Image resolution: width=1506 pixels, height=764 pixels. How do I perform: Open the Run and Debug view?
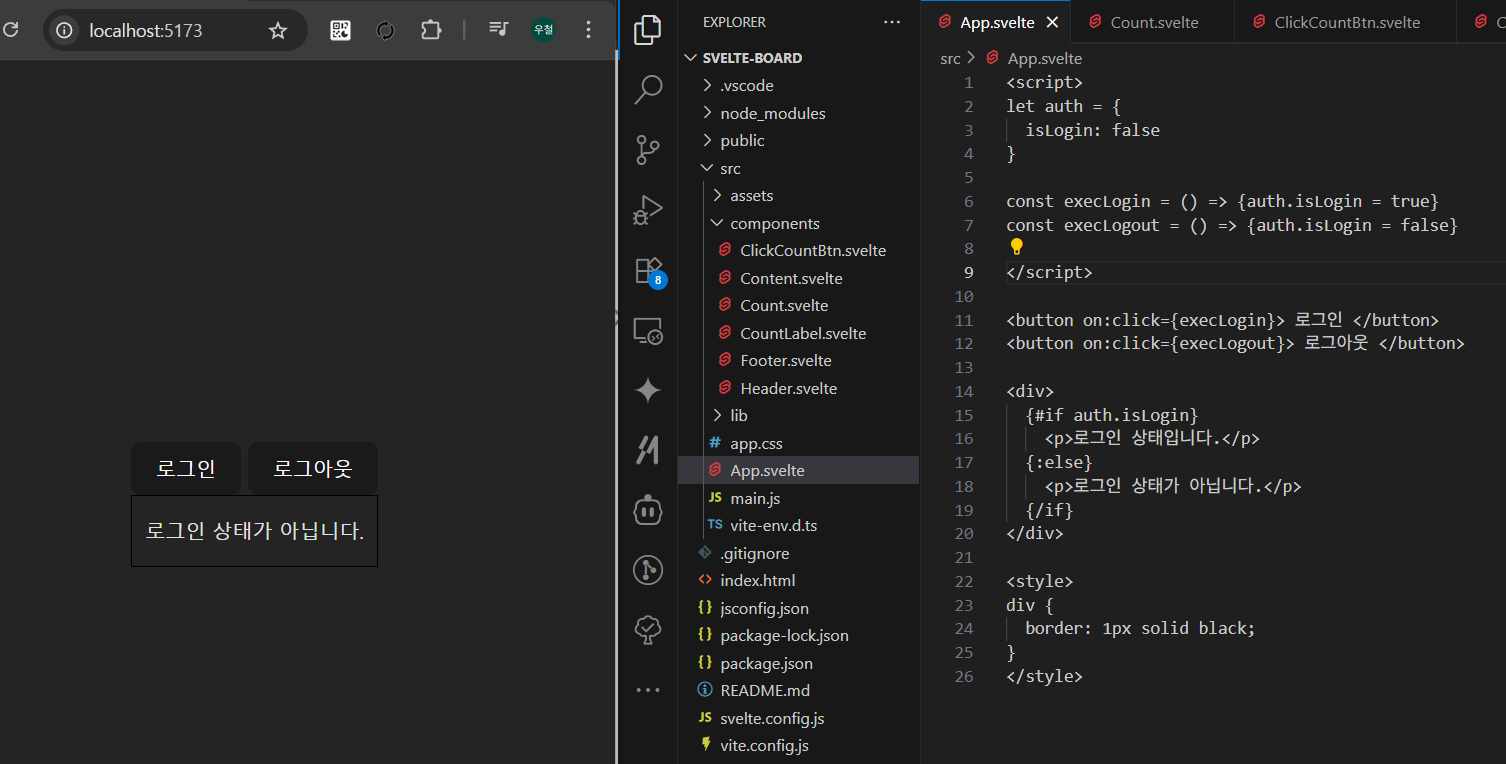click(648, 210)
